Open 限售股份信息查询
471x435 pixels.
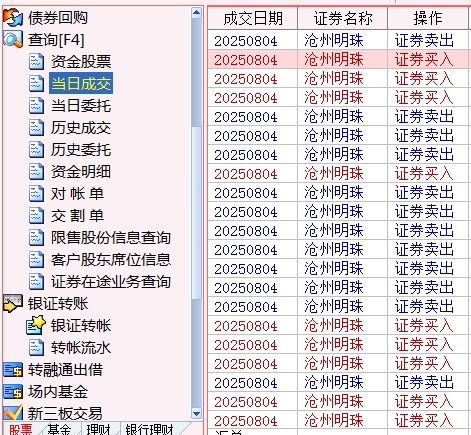pos(111,238)
